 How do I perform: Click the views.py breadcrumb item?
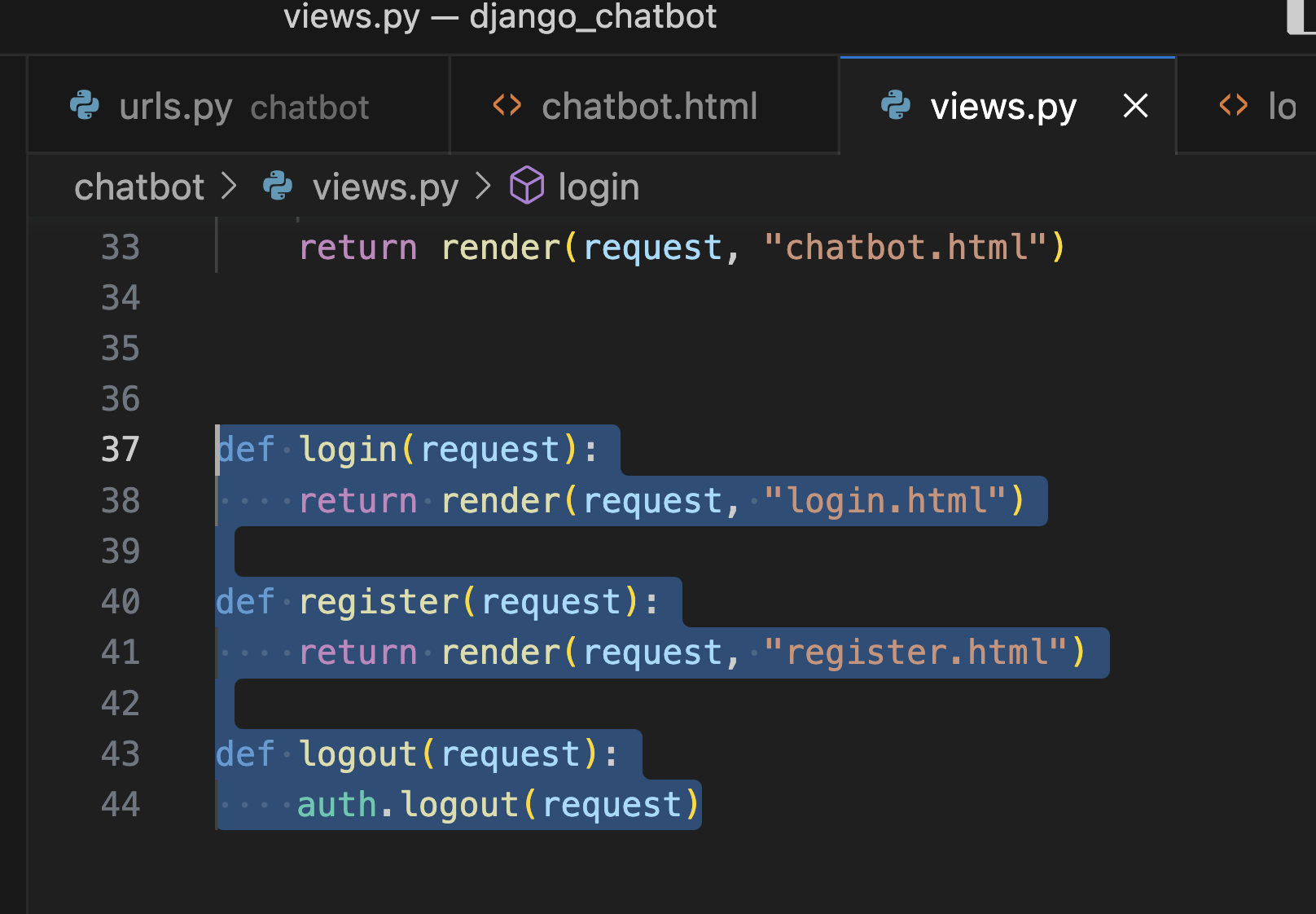pyautogui.click(x=385, y=187)
